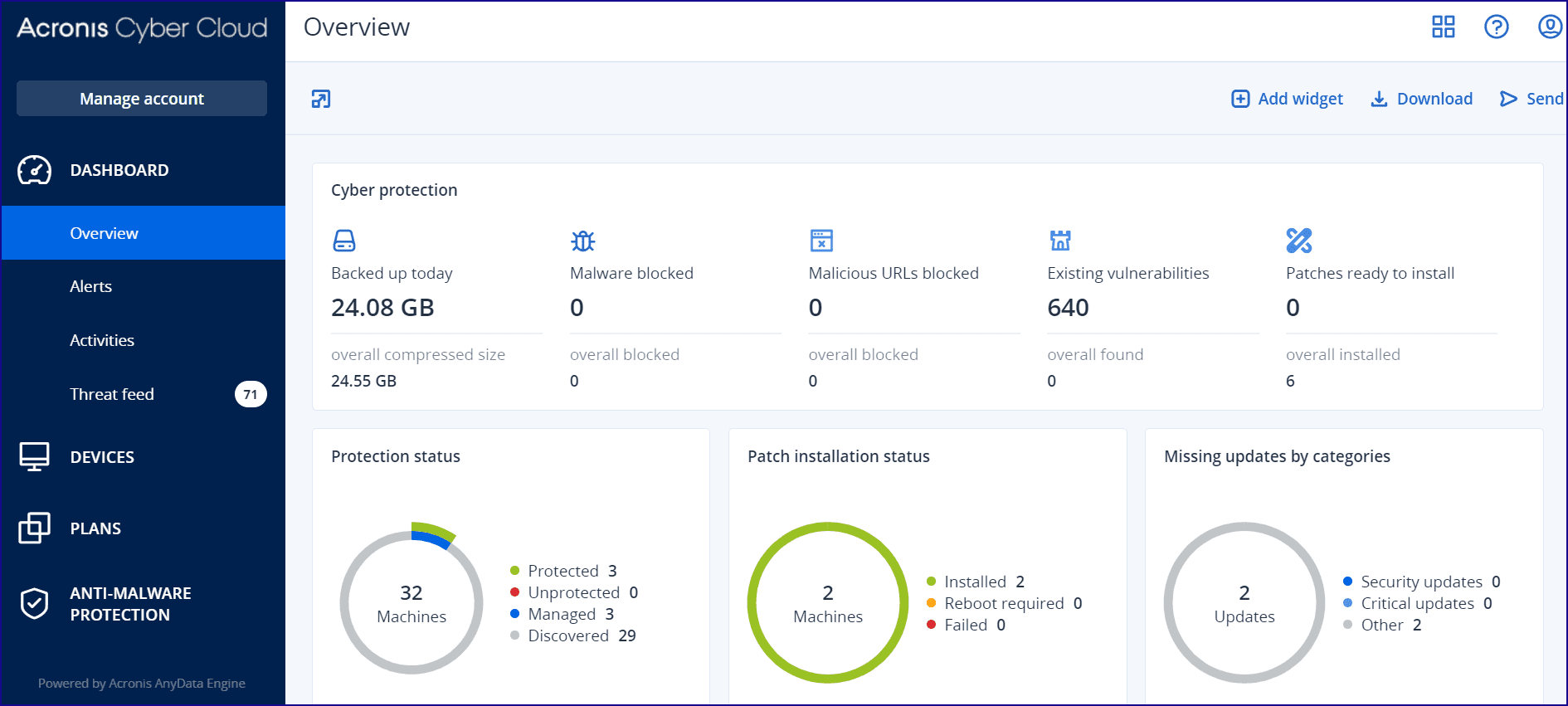Click the Malware blocked bug icon
The image size is (1568, 706).
coord(583,241)
